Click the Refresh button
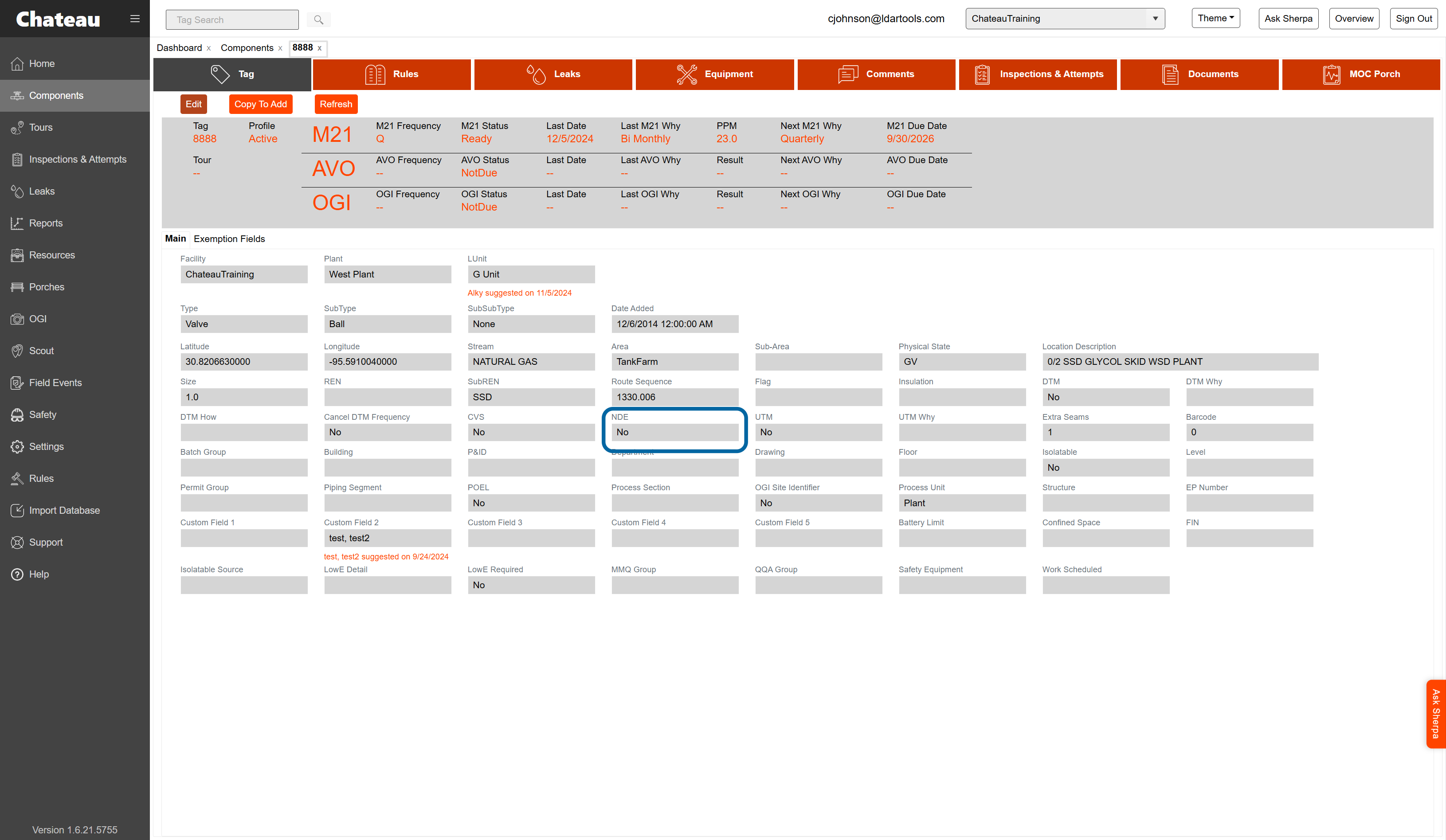Image resolution: width=1446 pixels, height=840 pixels. point(336,104)
